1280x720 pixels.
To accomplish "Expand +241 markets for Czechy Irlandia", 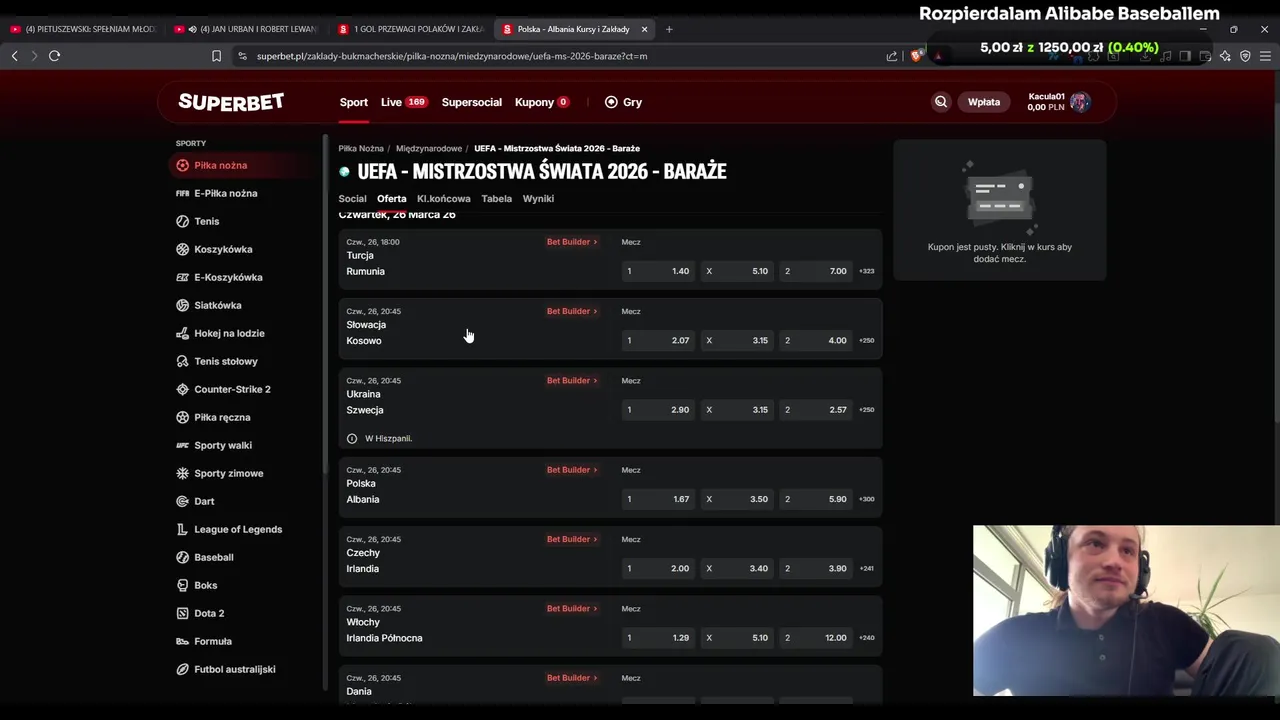I will point(866,568).
